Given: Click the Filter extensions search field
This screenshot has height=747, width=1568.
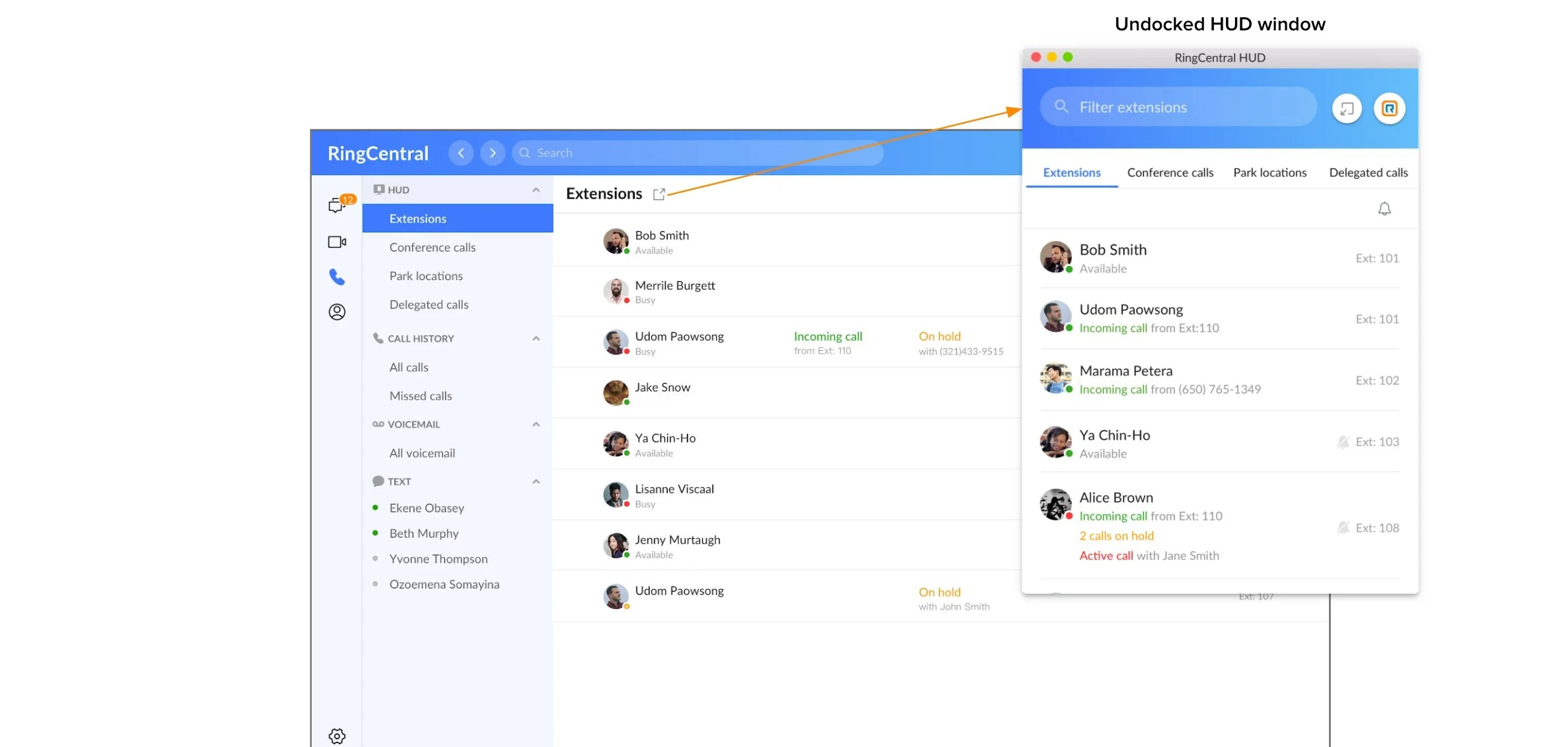Looking at the screenshot, I should tap(1178, 107).
